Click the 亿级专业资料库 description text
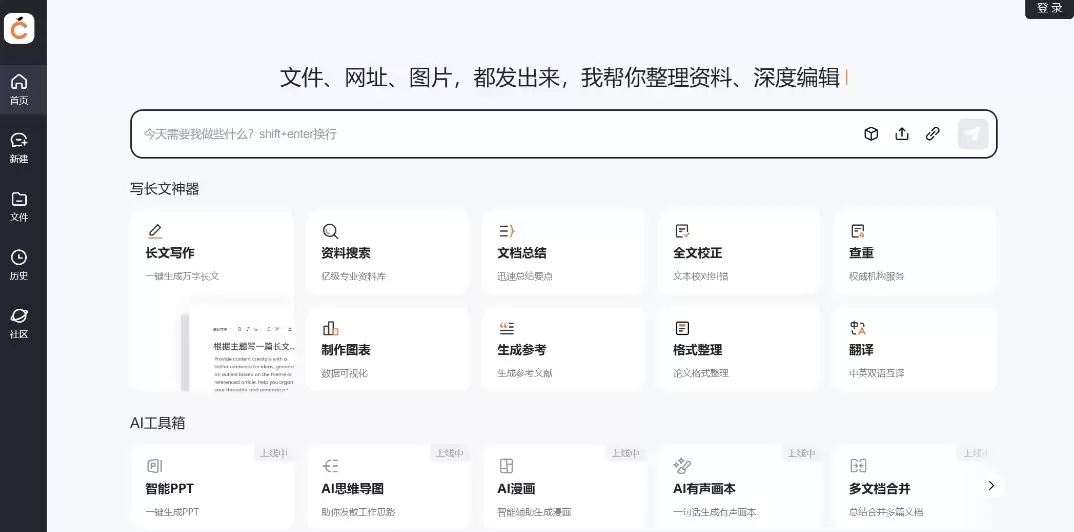The height and width of the screenshot is (532, 1074). (353, 276)
